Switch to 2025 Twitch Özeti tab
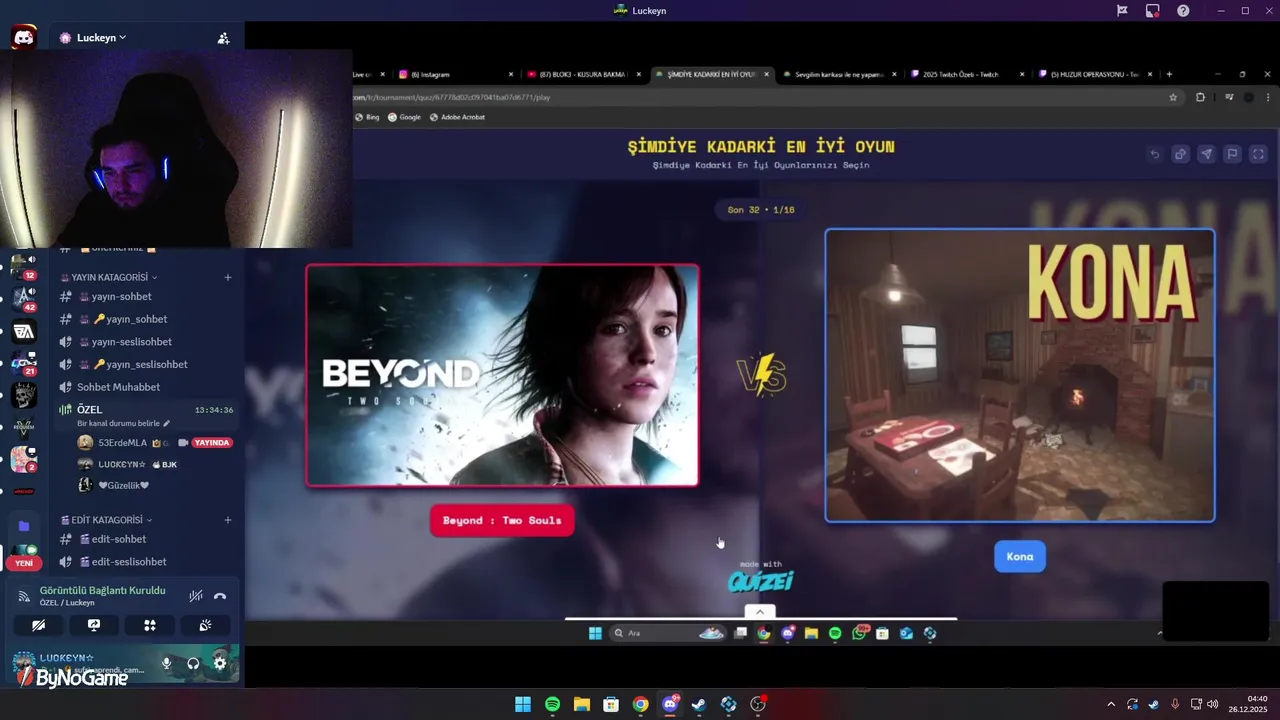Image resolution: width=1280 pixels, height=720 pixels. pyautogui.click(x=968, y=74)
